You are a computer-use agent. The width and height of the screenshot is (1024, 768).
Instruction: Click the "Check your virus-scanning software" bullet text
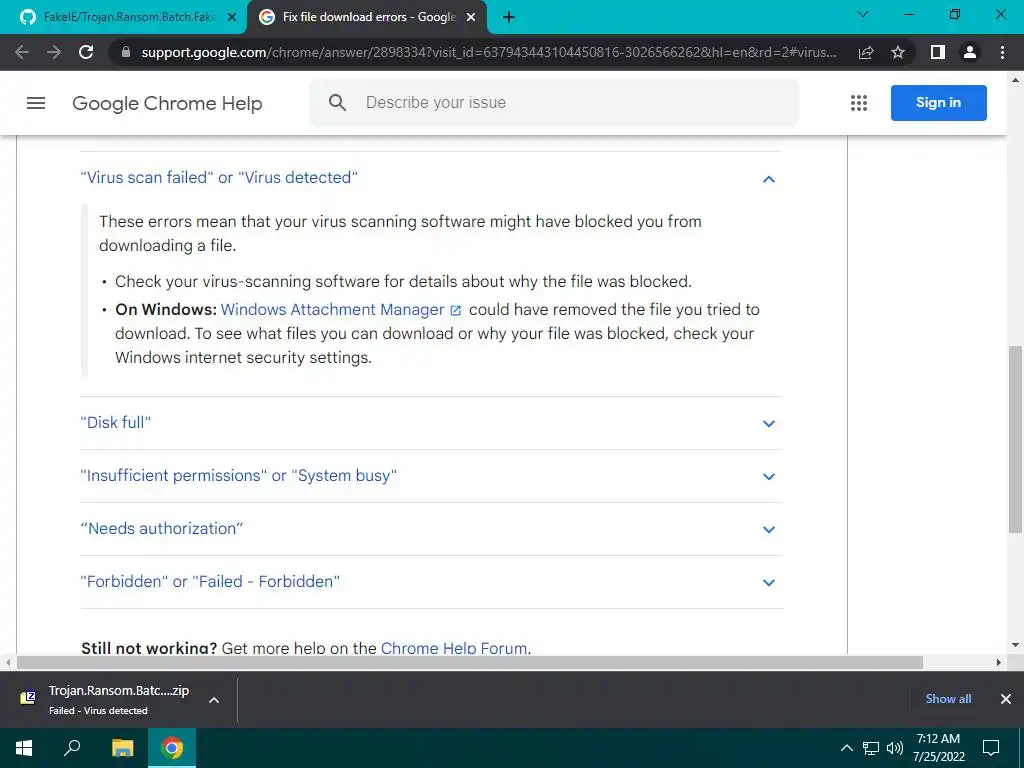(403, 281)
